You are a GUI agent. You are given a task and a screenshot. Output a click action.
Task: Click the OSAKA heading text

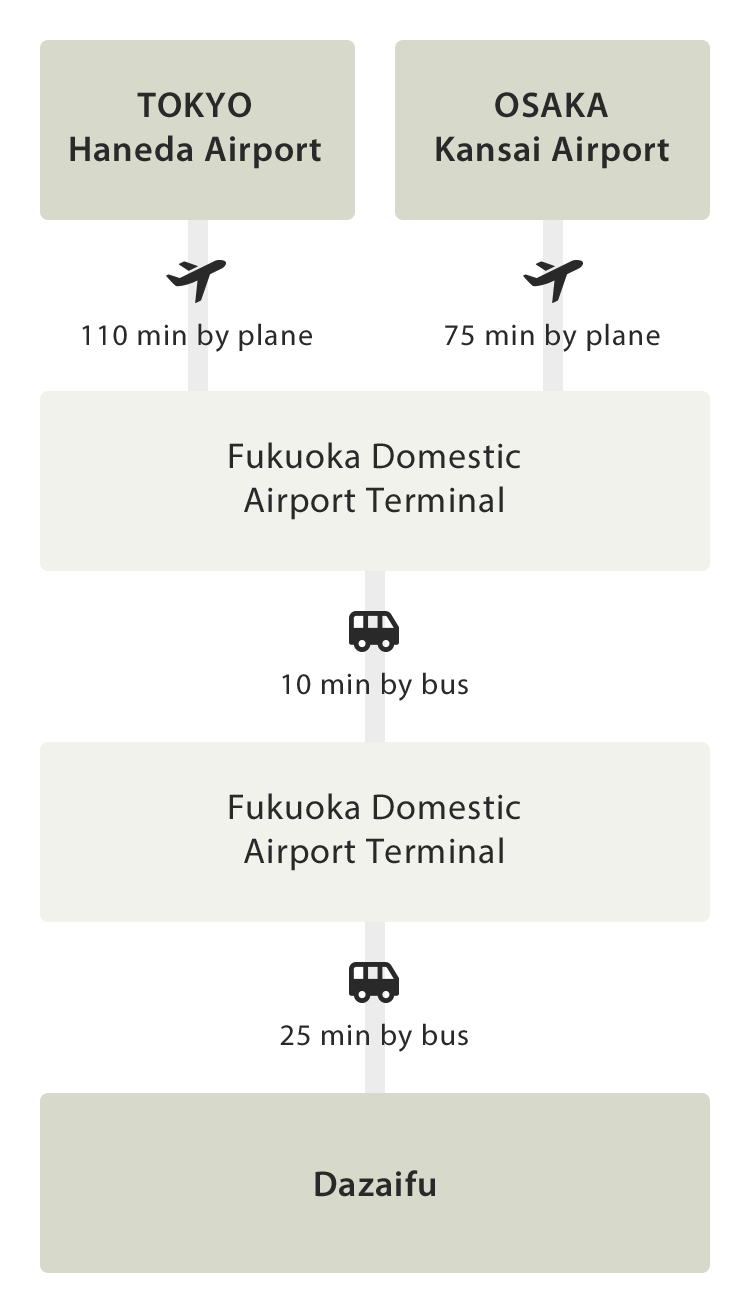tap(551, 105)
